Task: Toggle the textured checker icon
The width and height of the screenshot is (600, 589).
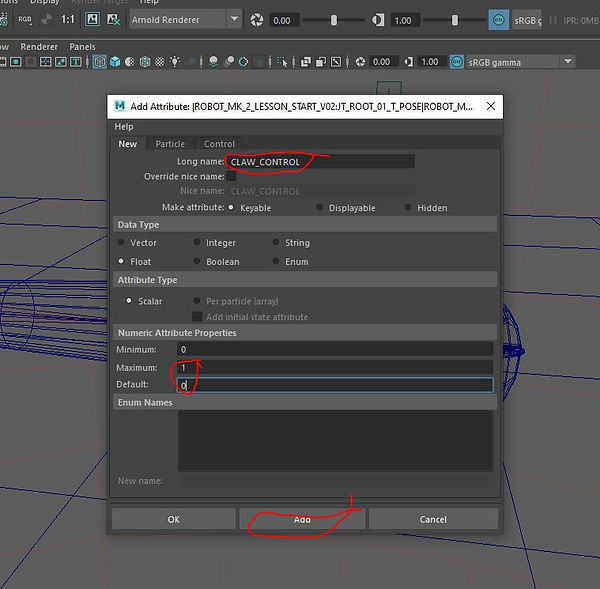Action: pyautogui.click(x=160, y=62)
